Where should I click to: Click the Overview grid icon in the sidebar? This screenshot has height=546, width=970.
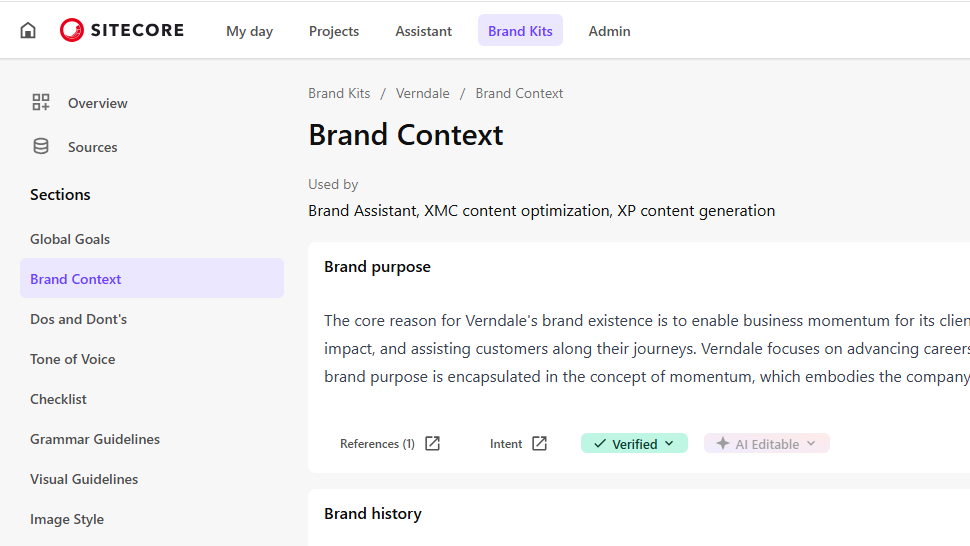[x=41, y=102]
